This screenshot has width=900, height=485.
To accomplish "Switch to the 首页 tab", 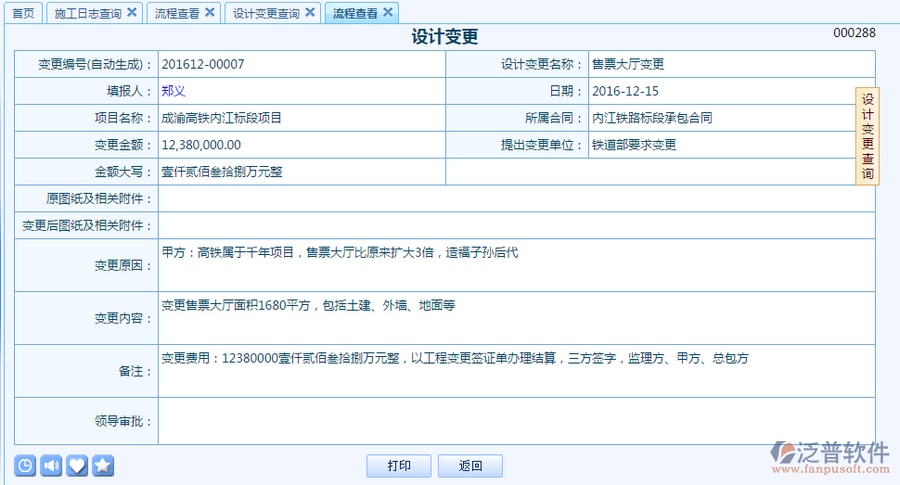I will (24, 13).
